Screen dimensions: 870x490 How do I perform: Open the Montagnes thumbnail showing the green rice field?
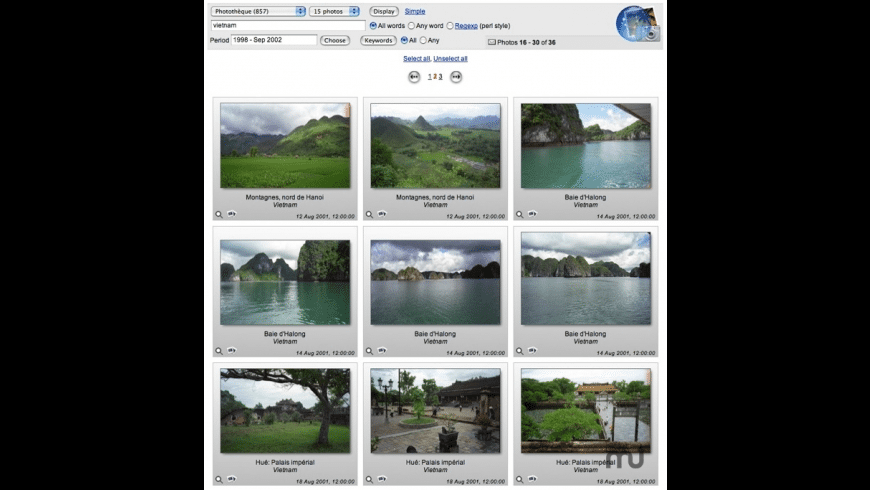point(285,145)
